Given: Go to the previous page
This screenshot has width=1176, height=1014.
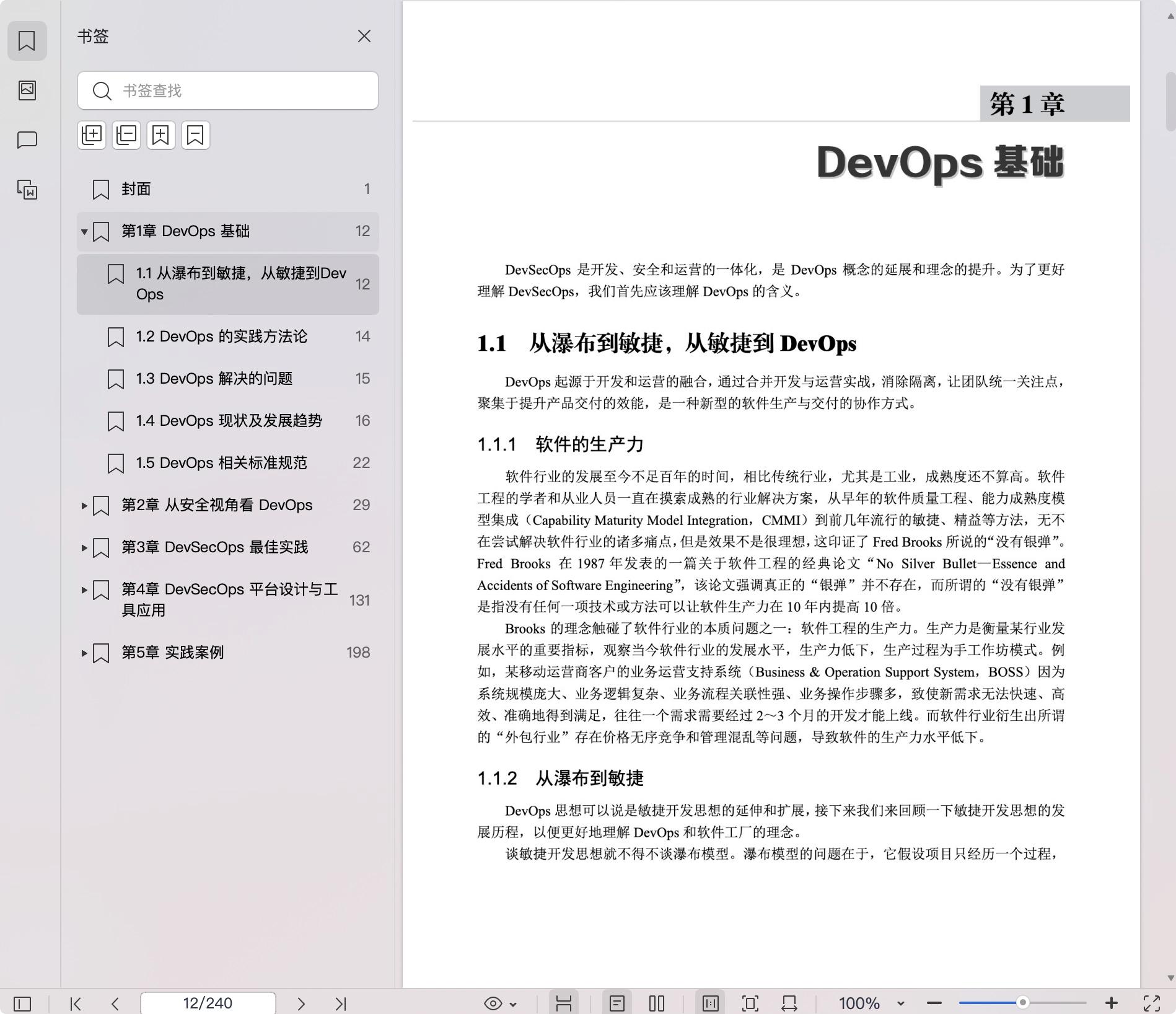Looking at the screenshot, I should pos(115,1003).
